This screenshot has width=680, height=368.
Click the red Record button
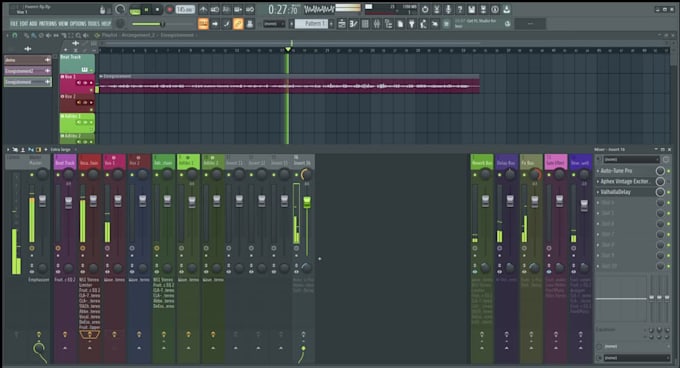[169, 10]
